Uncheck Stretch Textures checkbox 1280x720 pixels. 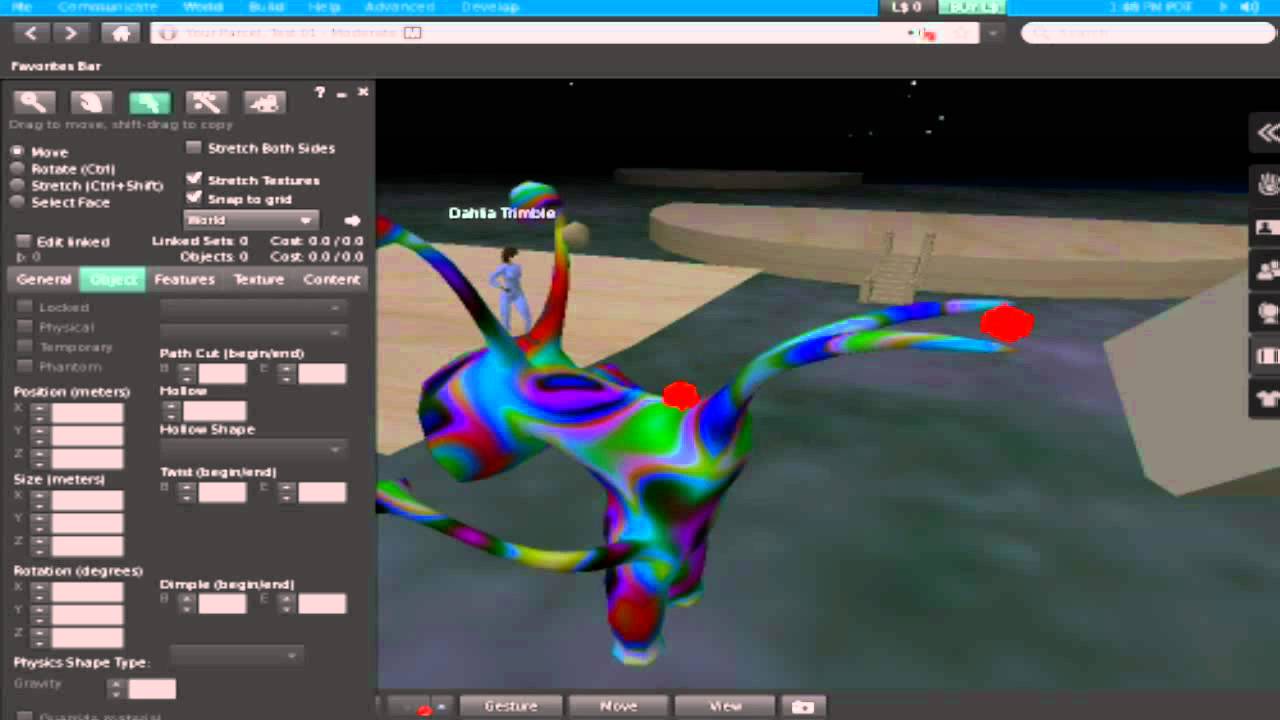click(x=194, y=180)
